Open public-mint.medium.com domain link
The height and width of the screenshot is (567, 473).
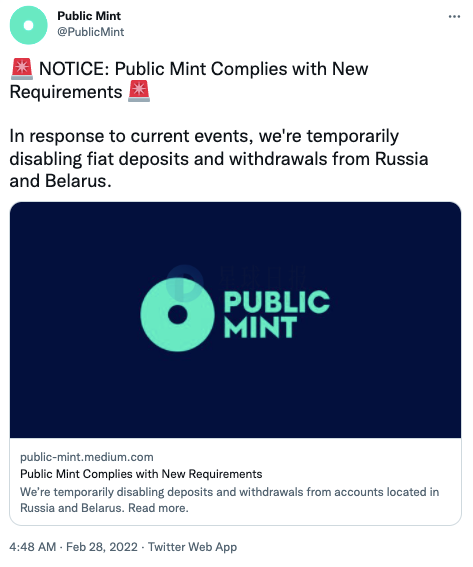pyautogui.click(x=87, y=457)
